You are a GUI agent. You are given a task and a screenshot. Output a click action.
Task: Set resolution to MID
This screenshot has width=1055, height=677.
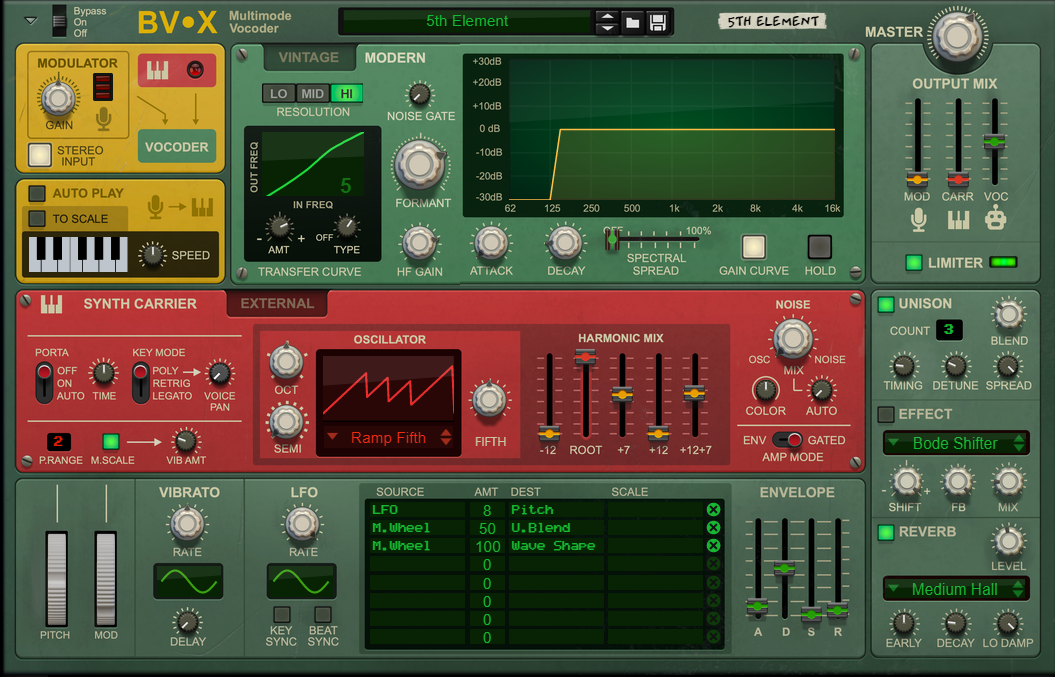(x=312, y=94)
